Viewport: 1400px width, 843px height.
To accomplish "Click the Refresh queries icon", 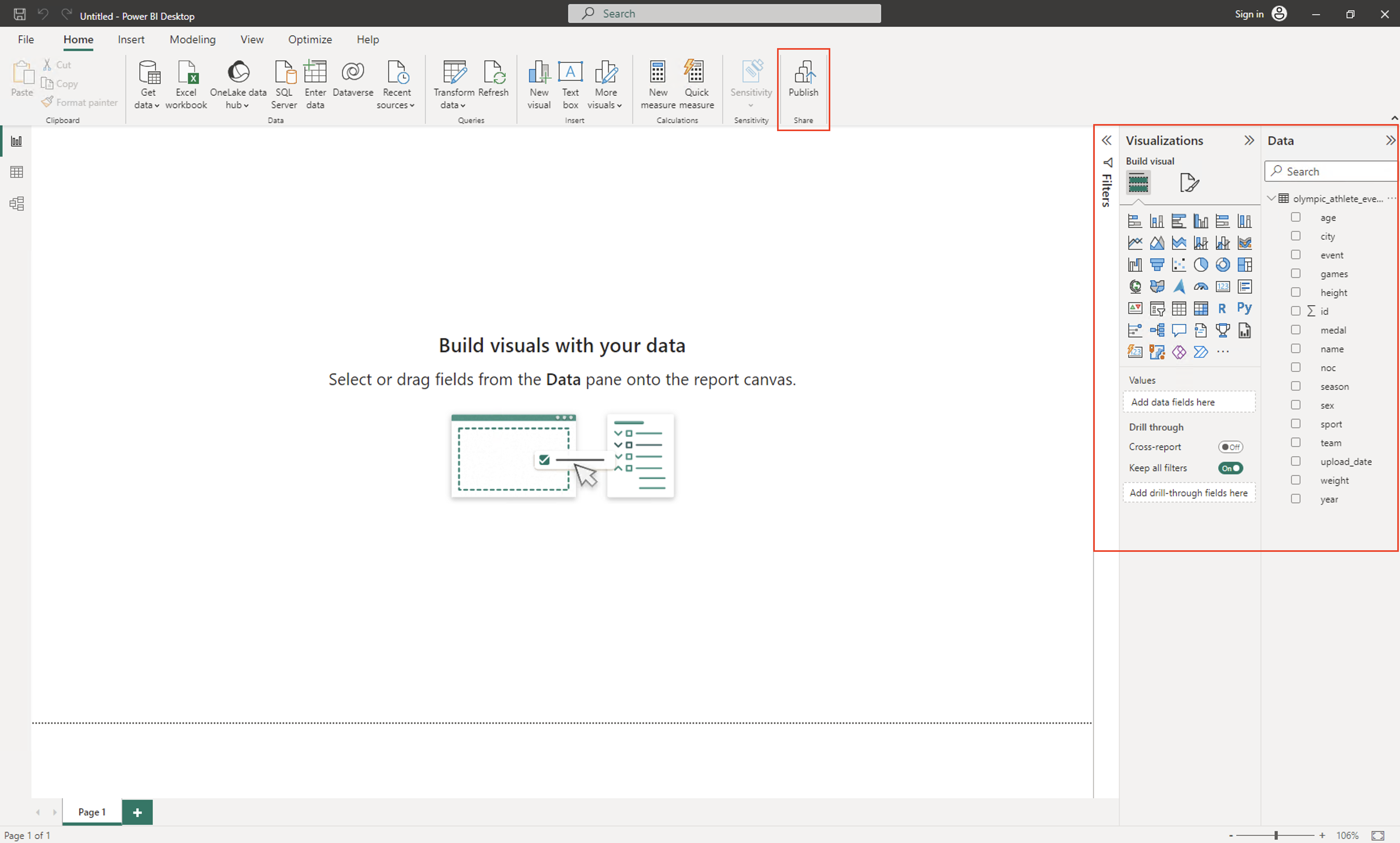I will point(493,78).
